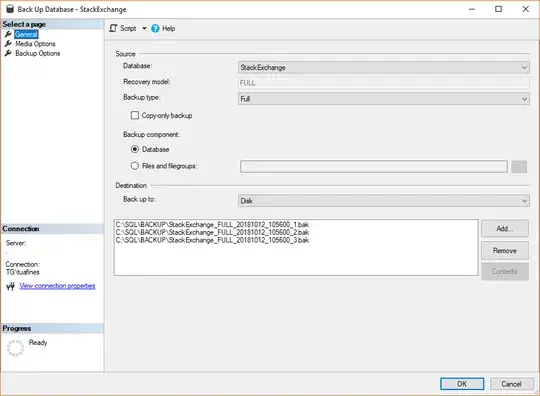Click the Files and filegroups text field
The height and width of the screenshot is (396, 540).
point(374,167)
